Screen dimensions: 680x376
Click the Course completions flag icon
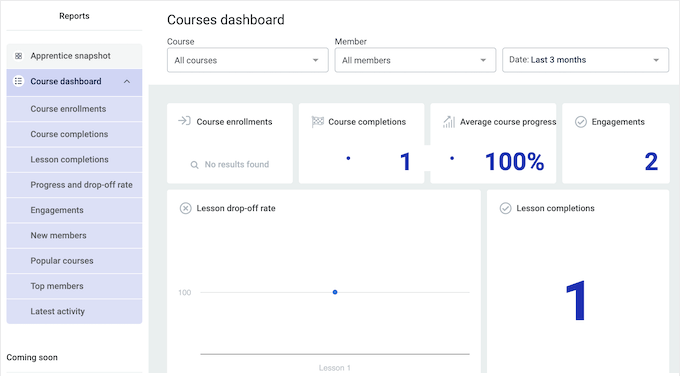click(317, 122)
